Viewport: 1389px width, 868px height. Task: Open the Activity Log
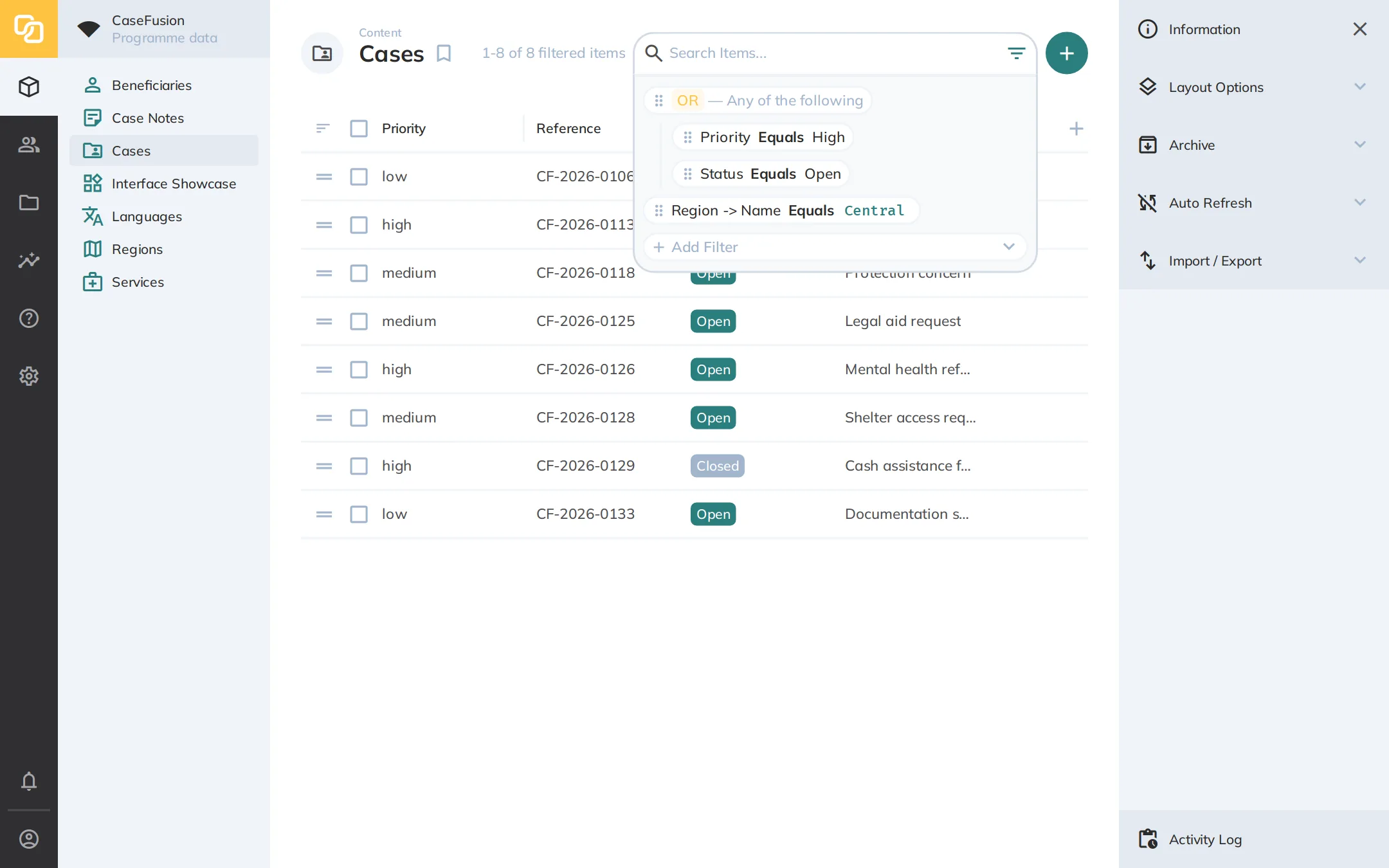pyautogui.click(x=1253, y=839)
